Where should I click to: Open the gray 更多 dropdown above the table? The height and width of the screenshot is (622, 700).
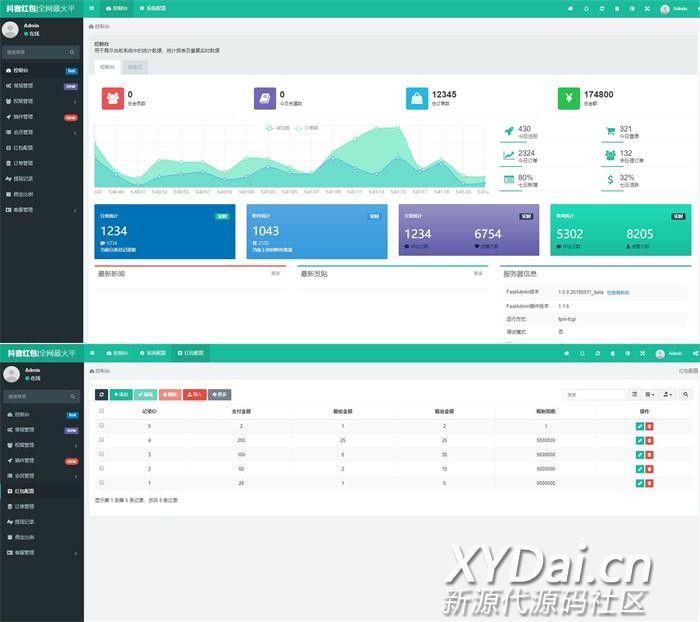coord(219,395)
